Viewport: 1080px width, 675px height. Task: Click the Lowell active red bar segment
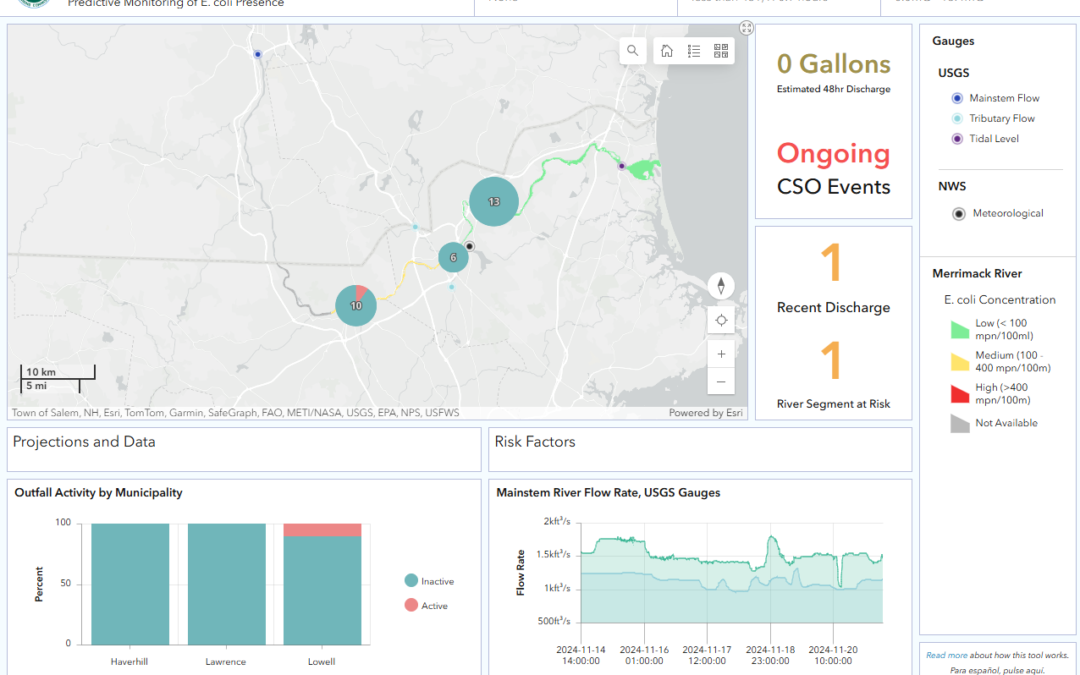click(x=322, y=530)
